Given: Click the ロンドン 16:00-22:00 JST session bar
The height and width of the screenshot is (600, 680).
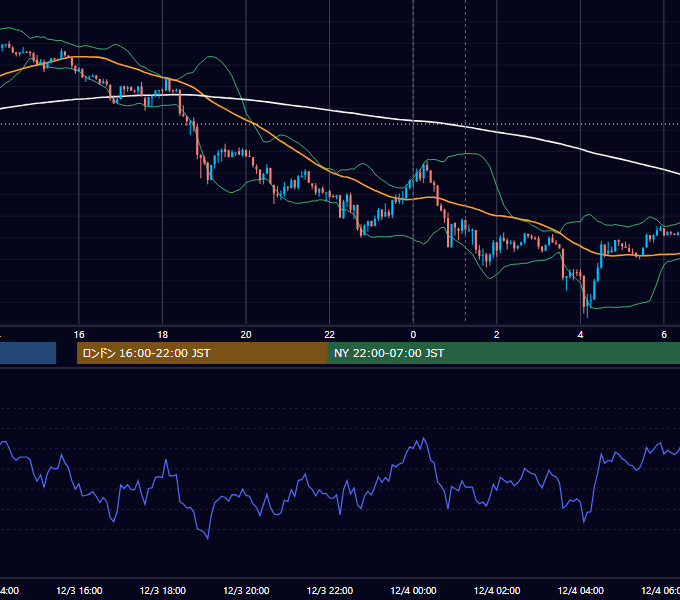Looking at the screenshot, I should tap(202, 353).
